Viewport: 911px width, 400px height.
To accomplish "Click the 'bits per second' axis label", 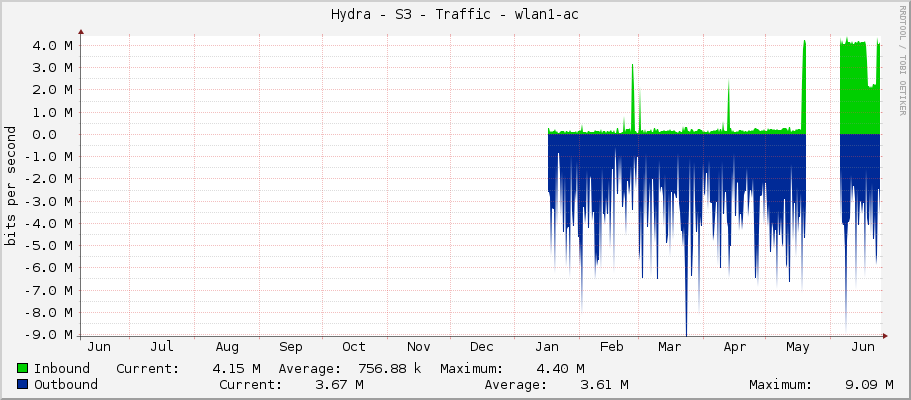I will point(10,185).
